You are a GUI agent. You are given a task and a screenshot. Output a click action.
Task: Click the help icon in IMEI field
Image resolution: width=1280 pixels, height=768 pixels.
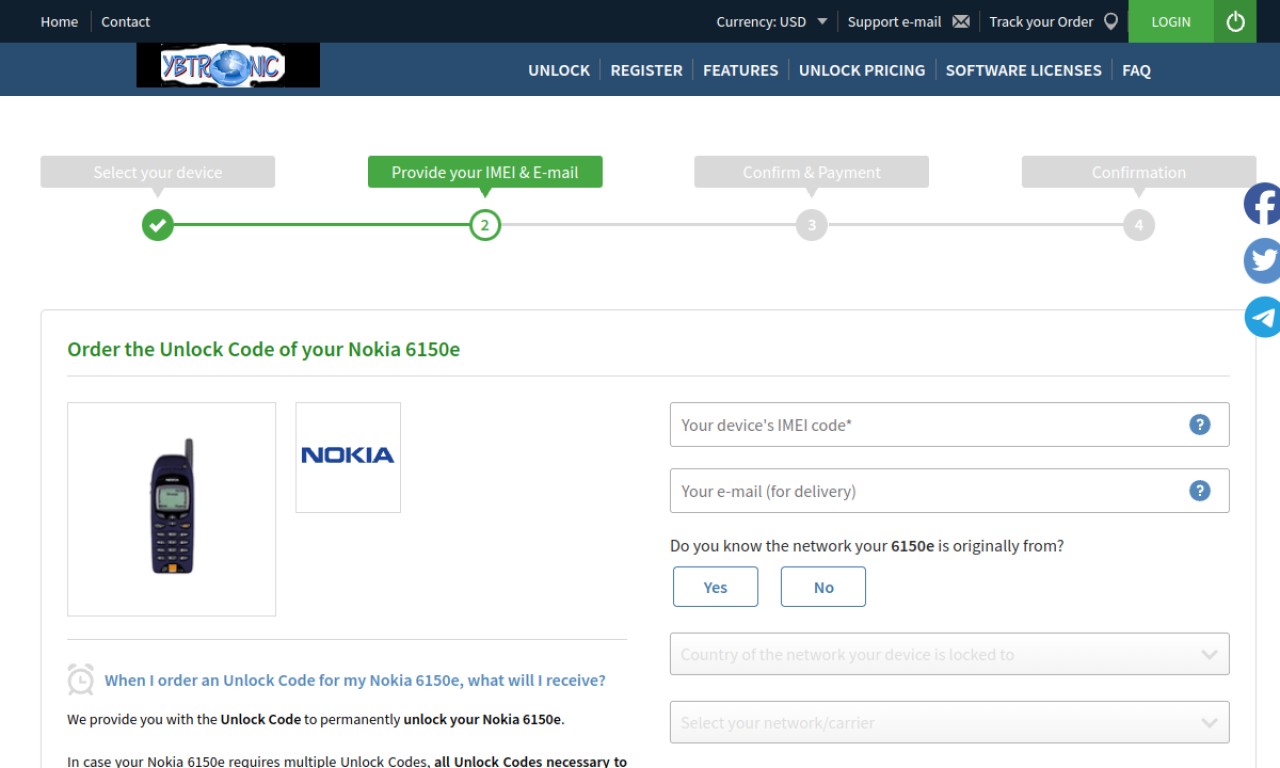(1199, 424)
